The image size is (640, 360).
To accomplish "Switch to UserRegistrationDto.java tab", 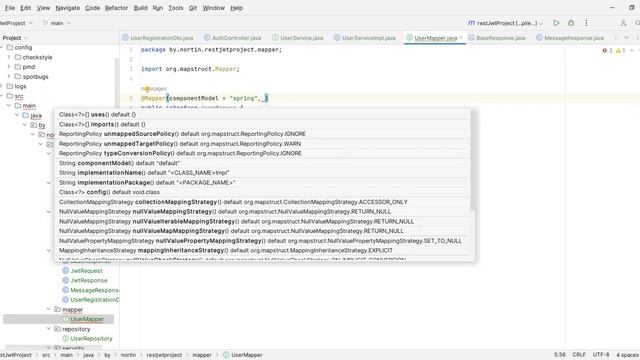I will [x=158, y=38].
